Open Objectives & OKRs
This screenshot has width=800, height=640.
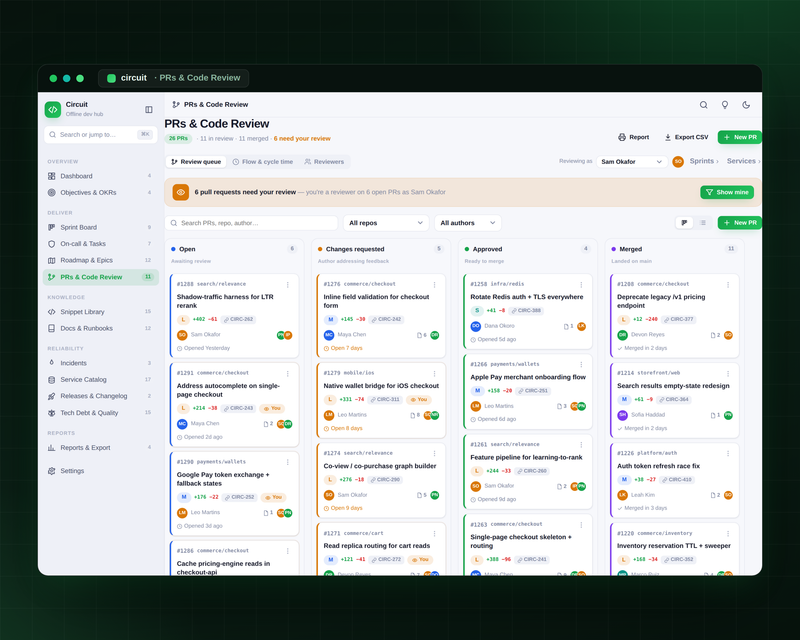(x=101, y=192)
